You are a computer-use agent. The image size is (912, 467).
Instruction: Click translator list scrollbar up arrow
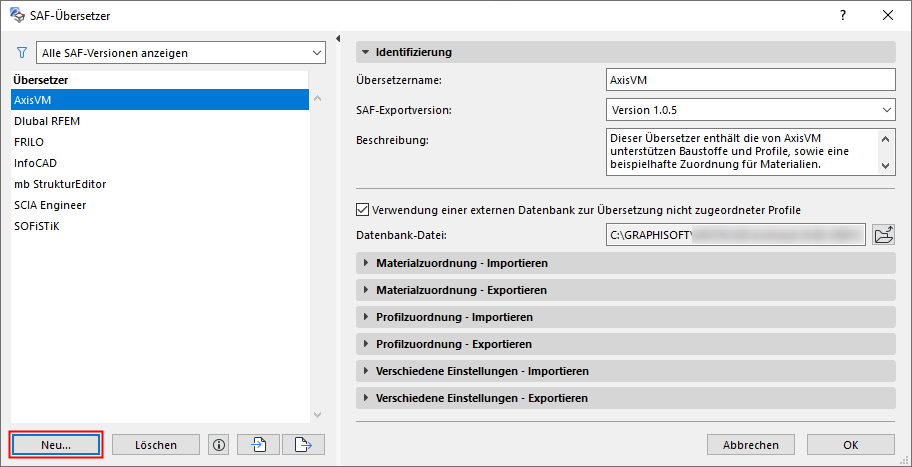[317, 98]
